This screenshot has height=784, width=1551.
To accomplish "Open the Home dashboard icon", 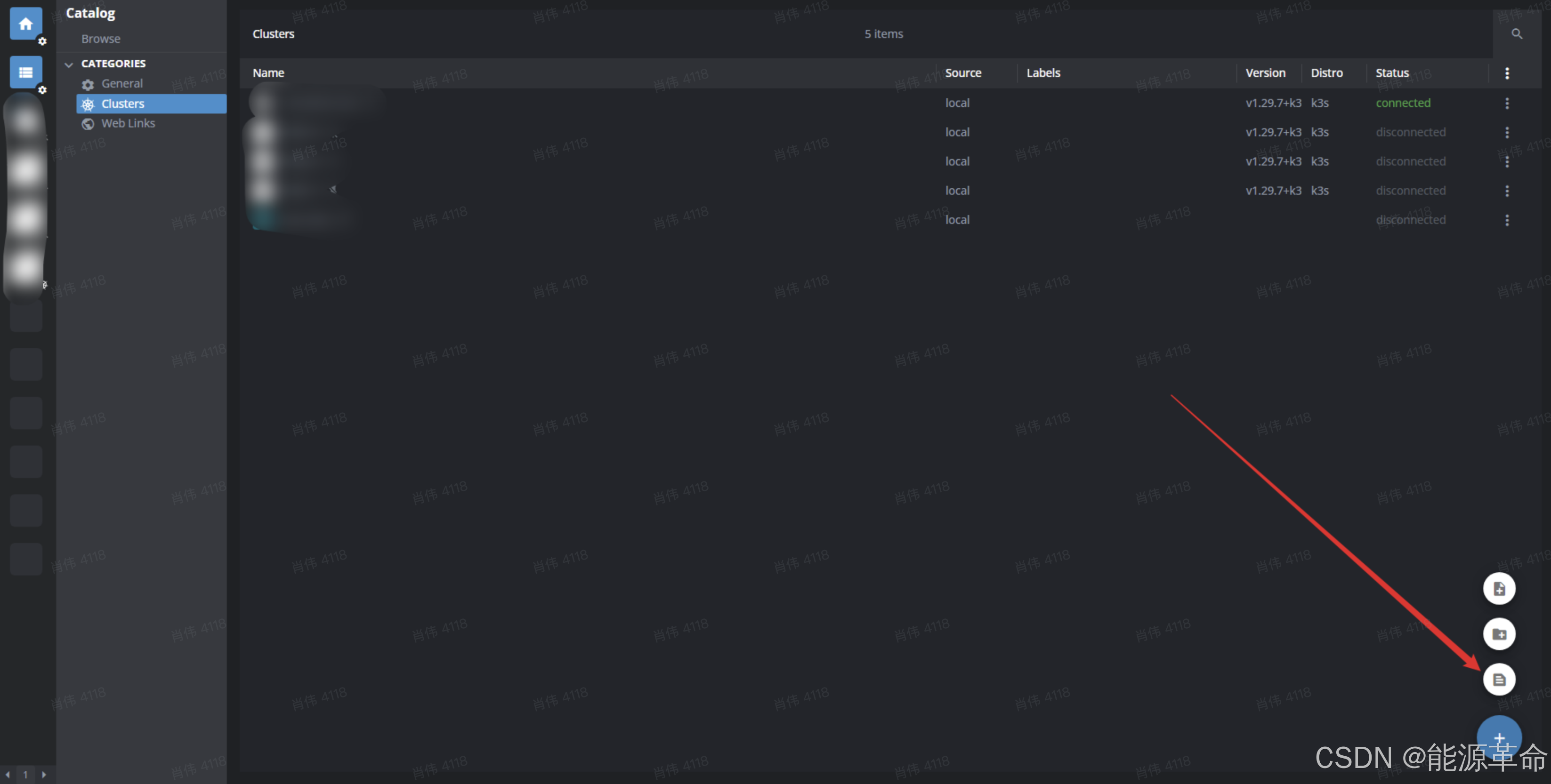I will coord(25,24).
